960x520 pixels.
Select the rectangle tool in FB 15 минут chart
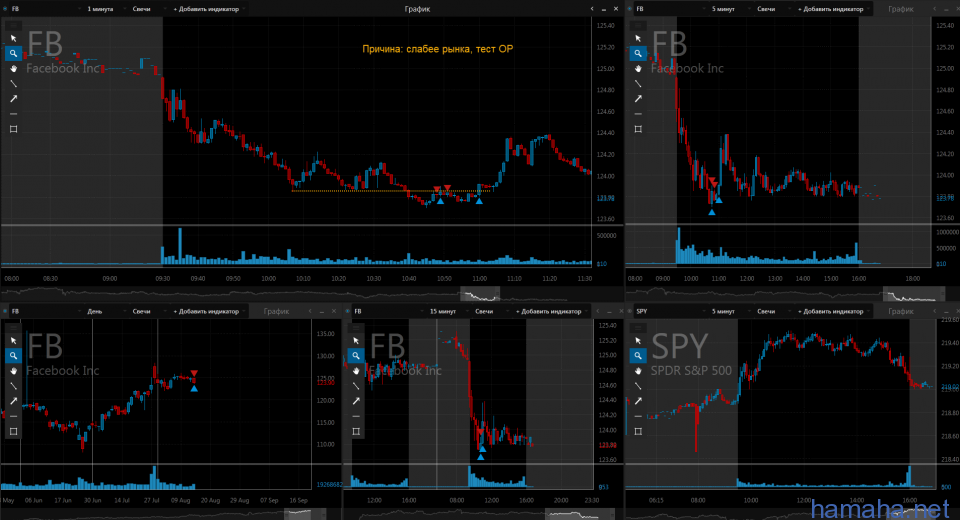(x=356, y=431)
